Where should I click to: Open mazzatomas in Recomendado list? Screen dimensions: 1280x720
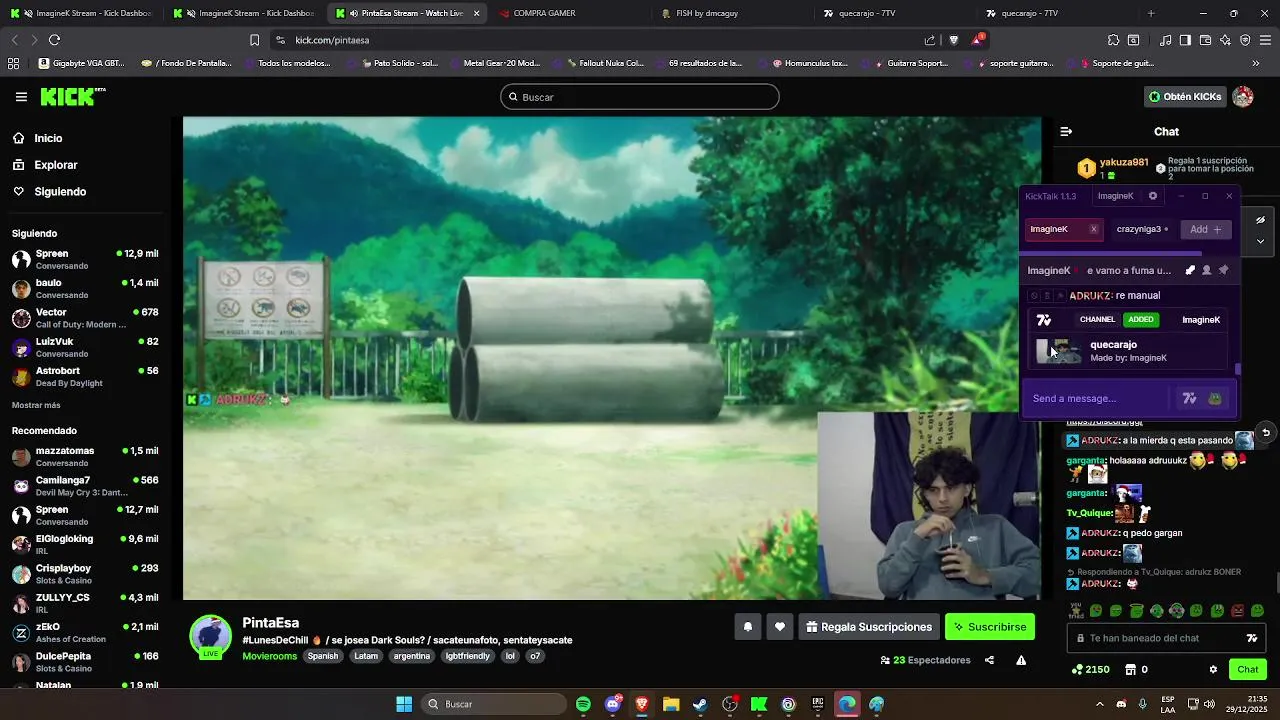[85, 456]
